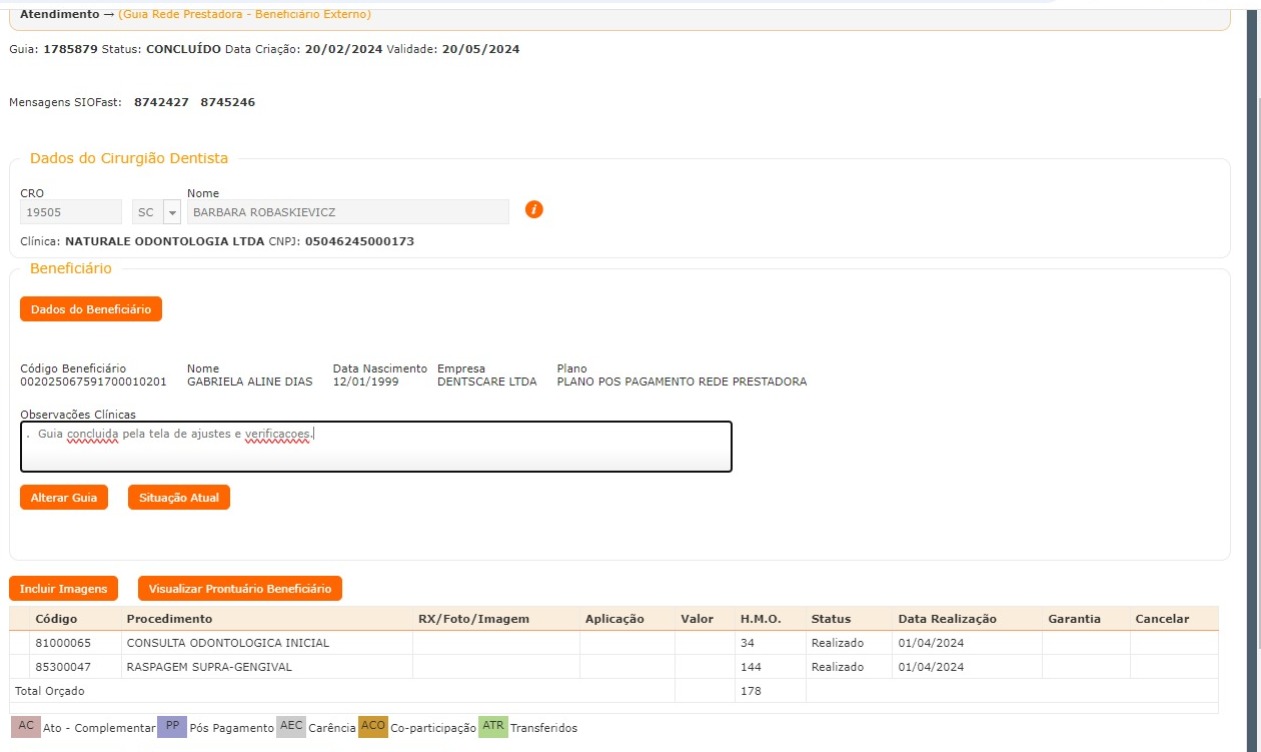The height and width of the screenshot is (752, 1261).
Task: Click the PP Pós Pagamento legend badge
Action: [172, 727]
